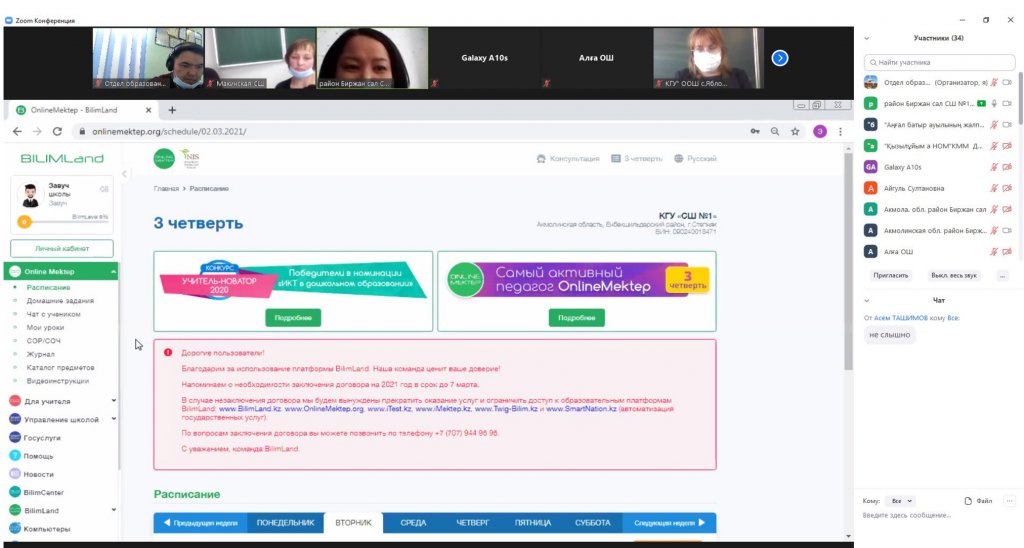Open Домашние задания in the sidebar
Screen dimensions: 1024x548
[x=60, y=300]
